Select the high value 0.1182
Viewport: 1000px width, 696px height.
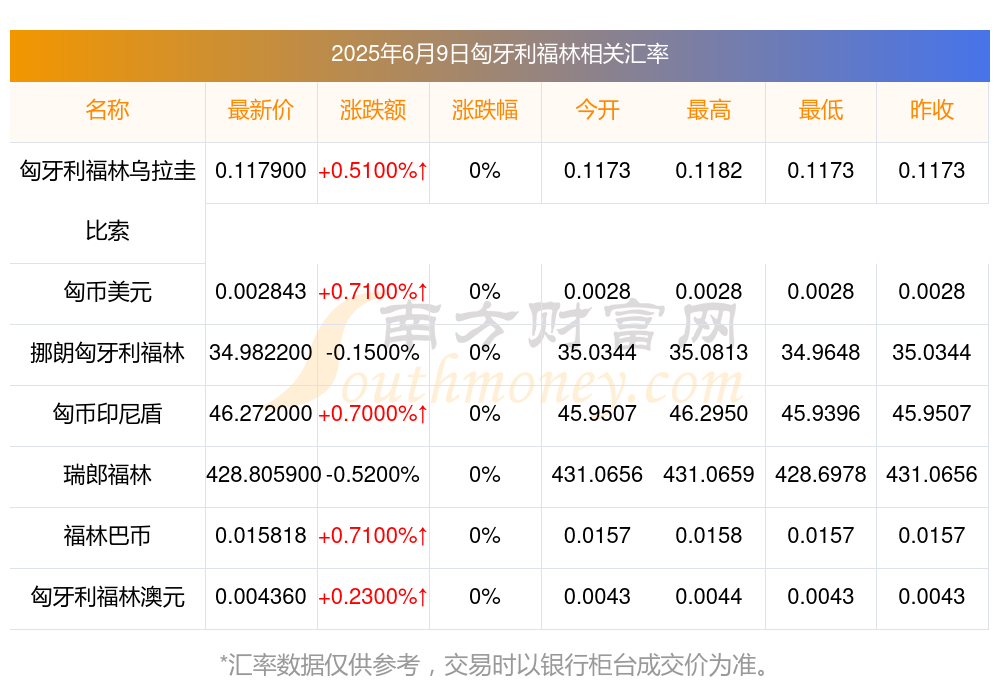pos(709,171)
